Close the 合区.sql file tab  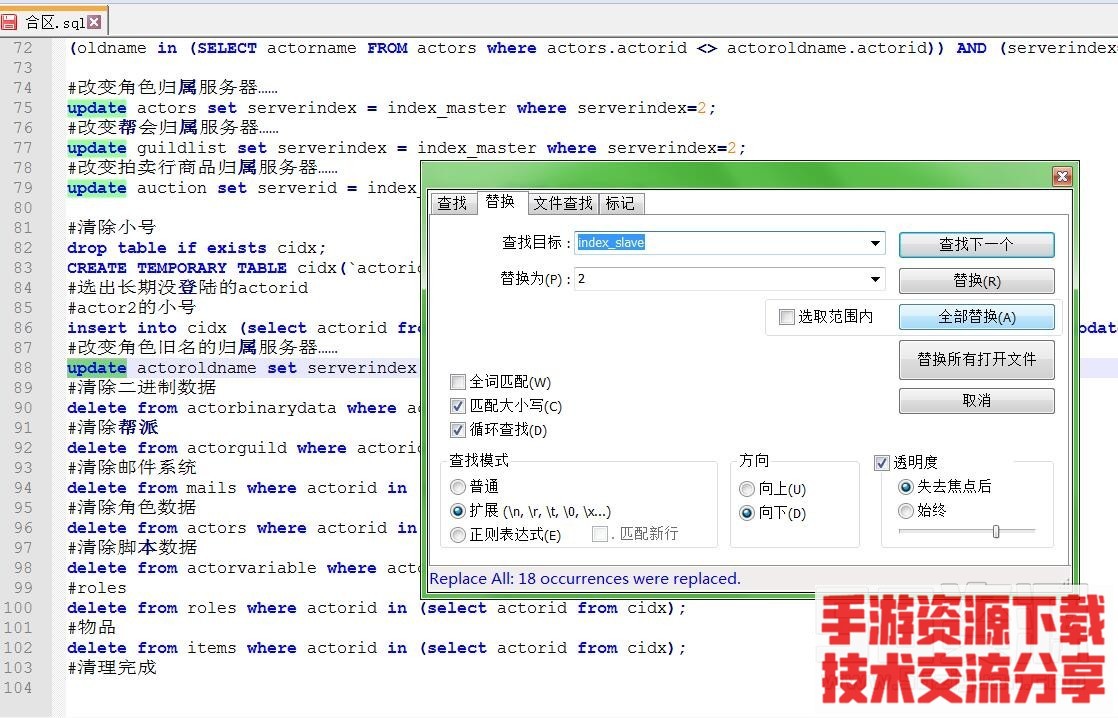[x=94, y=22]
